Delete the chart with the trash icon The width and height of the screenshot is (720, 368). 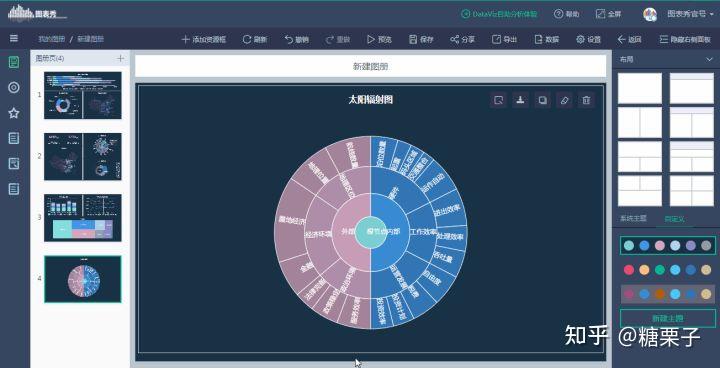(586, 100)
